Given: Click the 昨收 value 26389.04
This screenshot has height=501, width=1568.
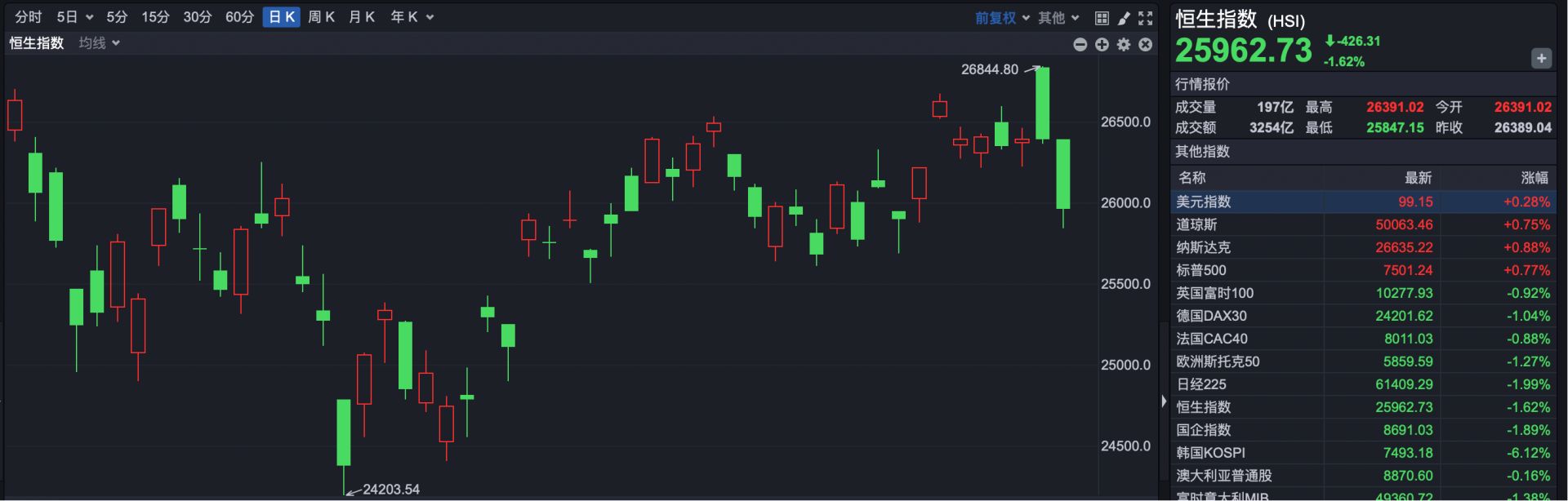Looking at the screenshot, I should coord(1523,128).
